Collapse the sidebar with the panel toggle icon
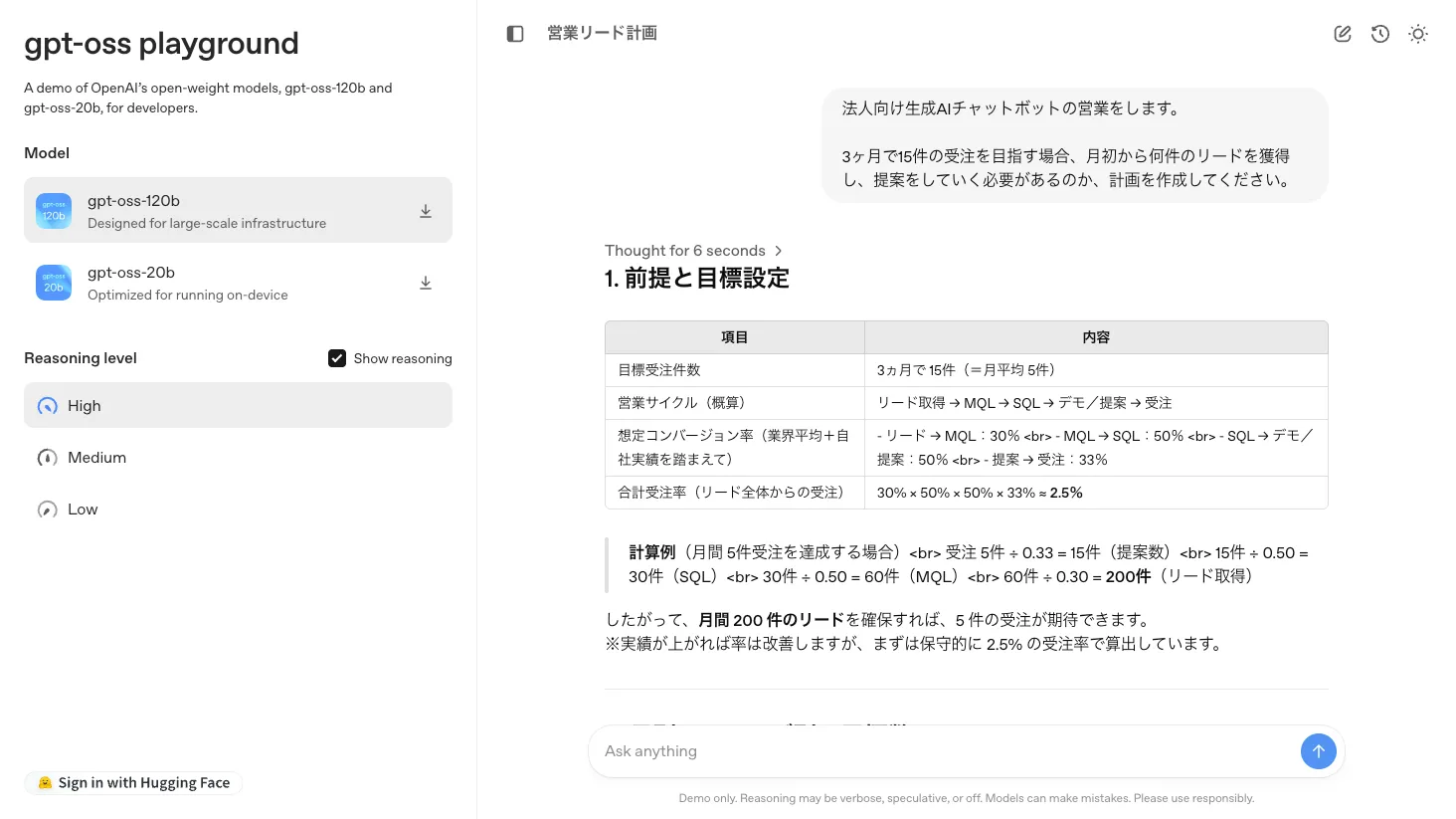Screen dimensions: 1456x819 [515, 34]
